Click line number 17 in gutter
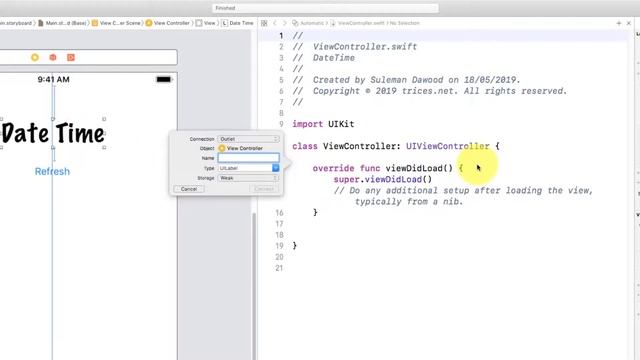Viewport: 640px width, 360px height. click(279, 224)
